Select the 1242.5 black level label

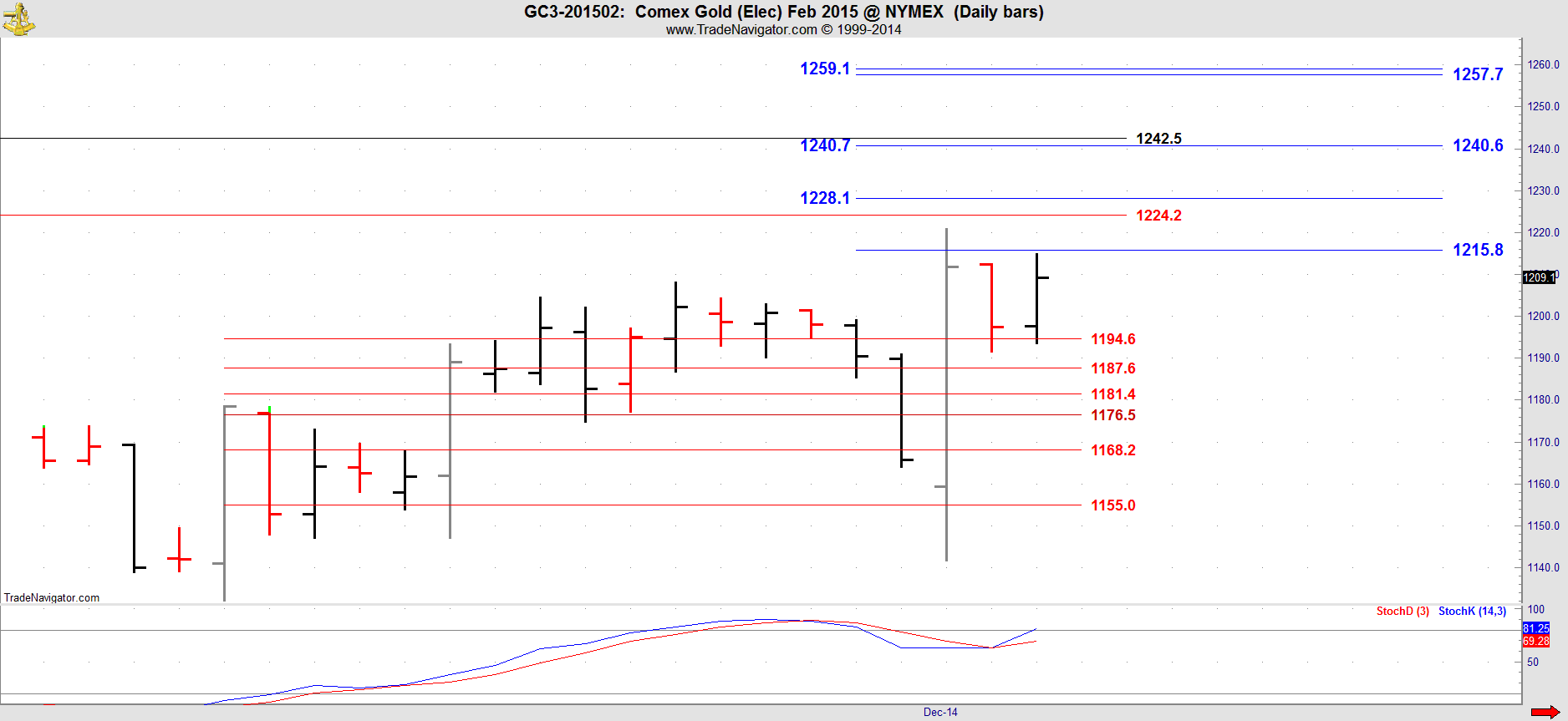click(1158, 139)
